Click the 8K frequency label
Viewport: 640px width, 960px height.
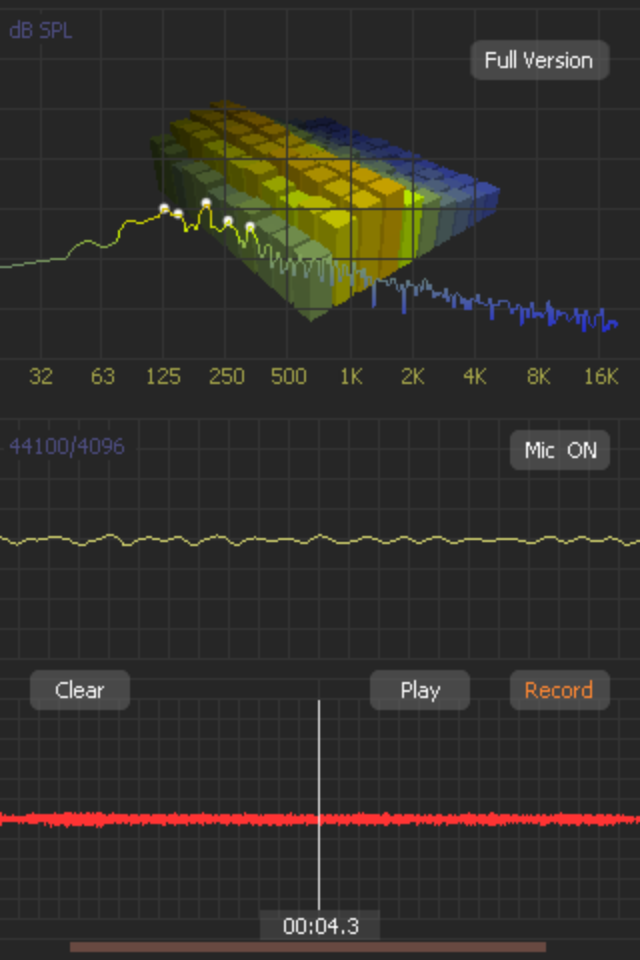[538, 376]
